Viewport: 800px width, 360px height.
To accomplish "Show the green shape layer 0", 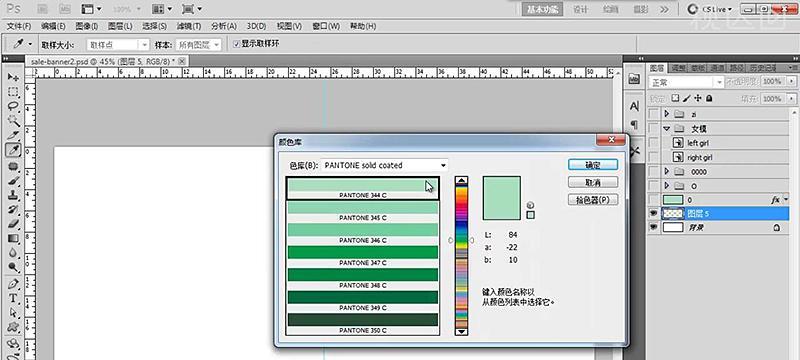I will [x=653, y=200].
